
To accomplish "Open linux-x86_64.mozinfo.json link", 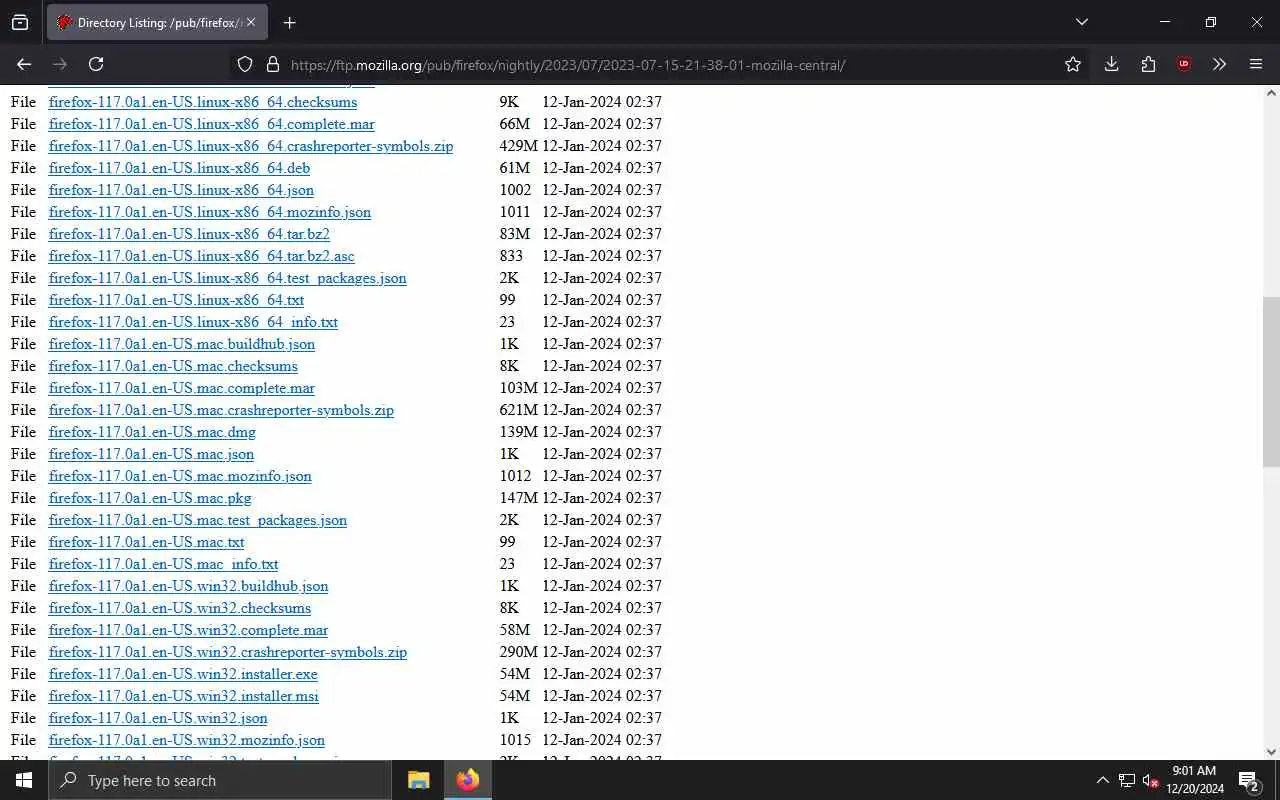I will (210, 212).
